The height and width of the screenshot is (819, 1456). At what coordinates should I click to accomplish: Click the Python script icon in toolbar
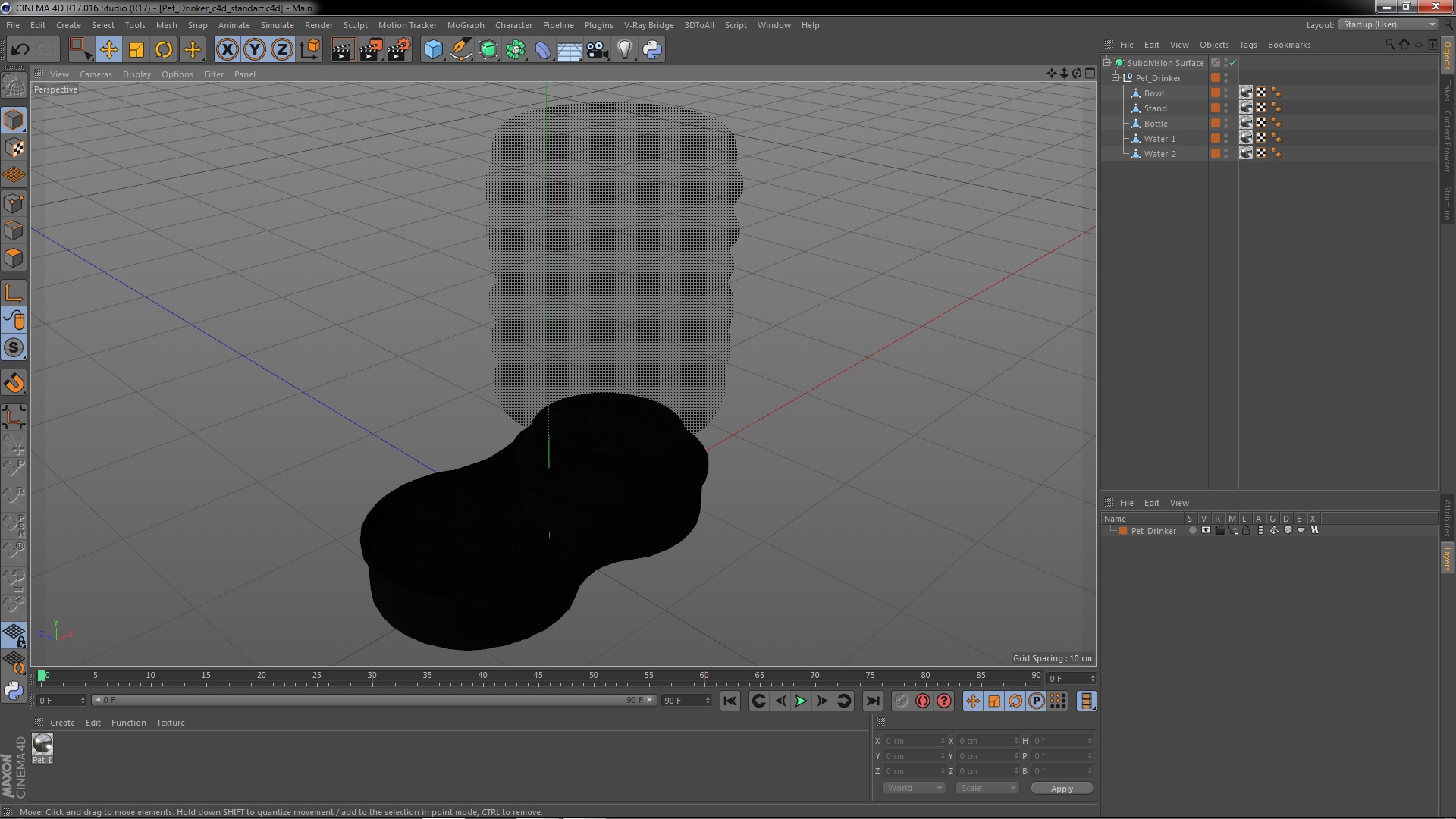pyautogui.click(x=652, y=50)
